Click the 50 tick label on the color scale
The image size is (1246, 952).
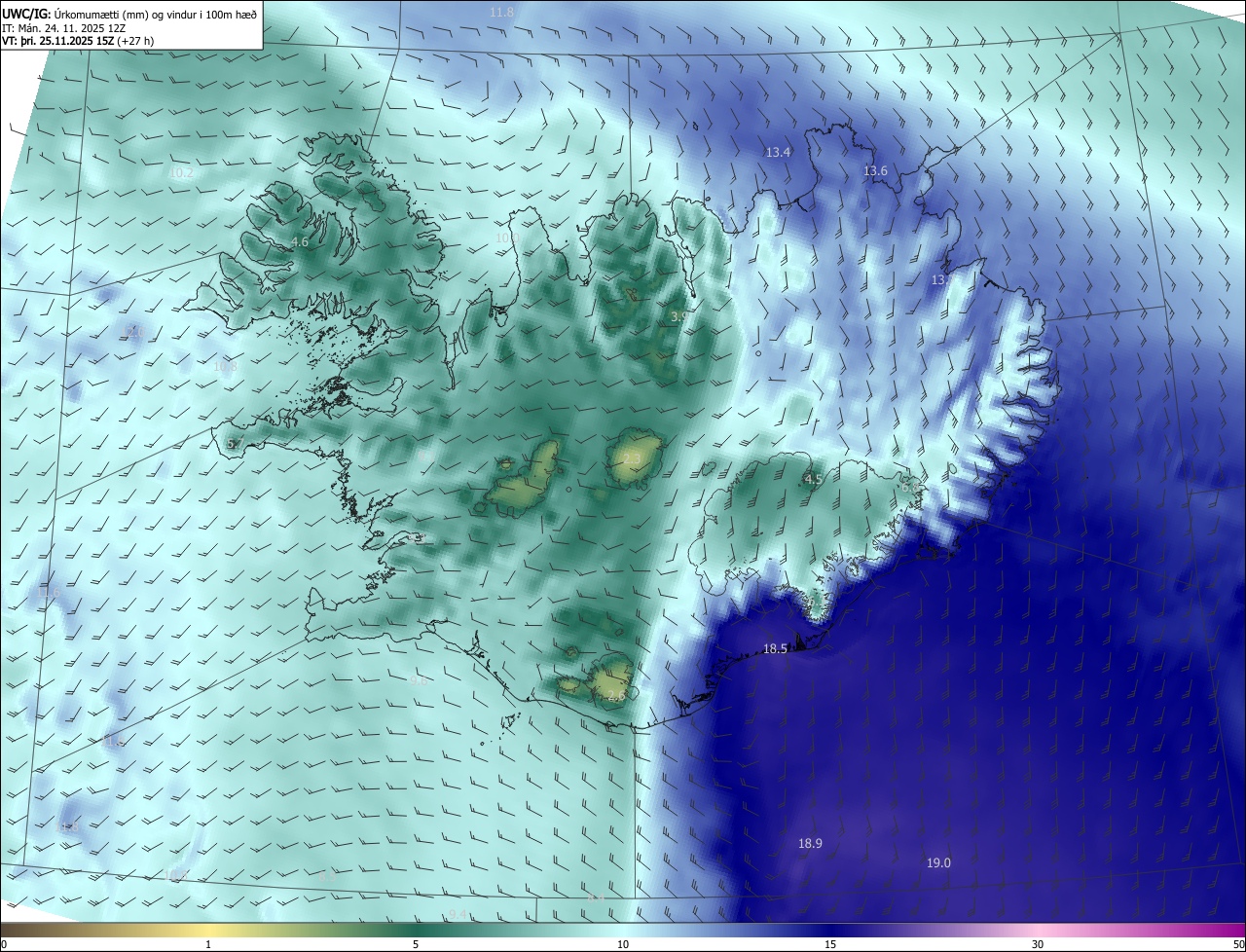(1238, 944)
